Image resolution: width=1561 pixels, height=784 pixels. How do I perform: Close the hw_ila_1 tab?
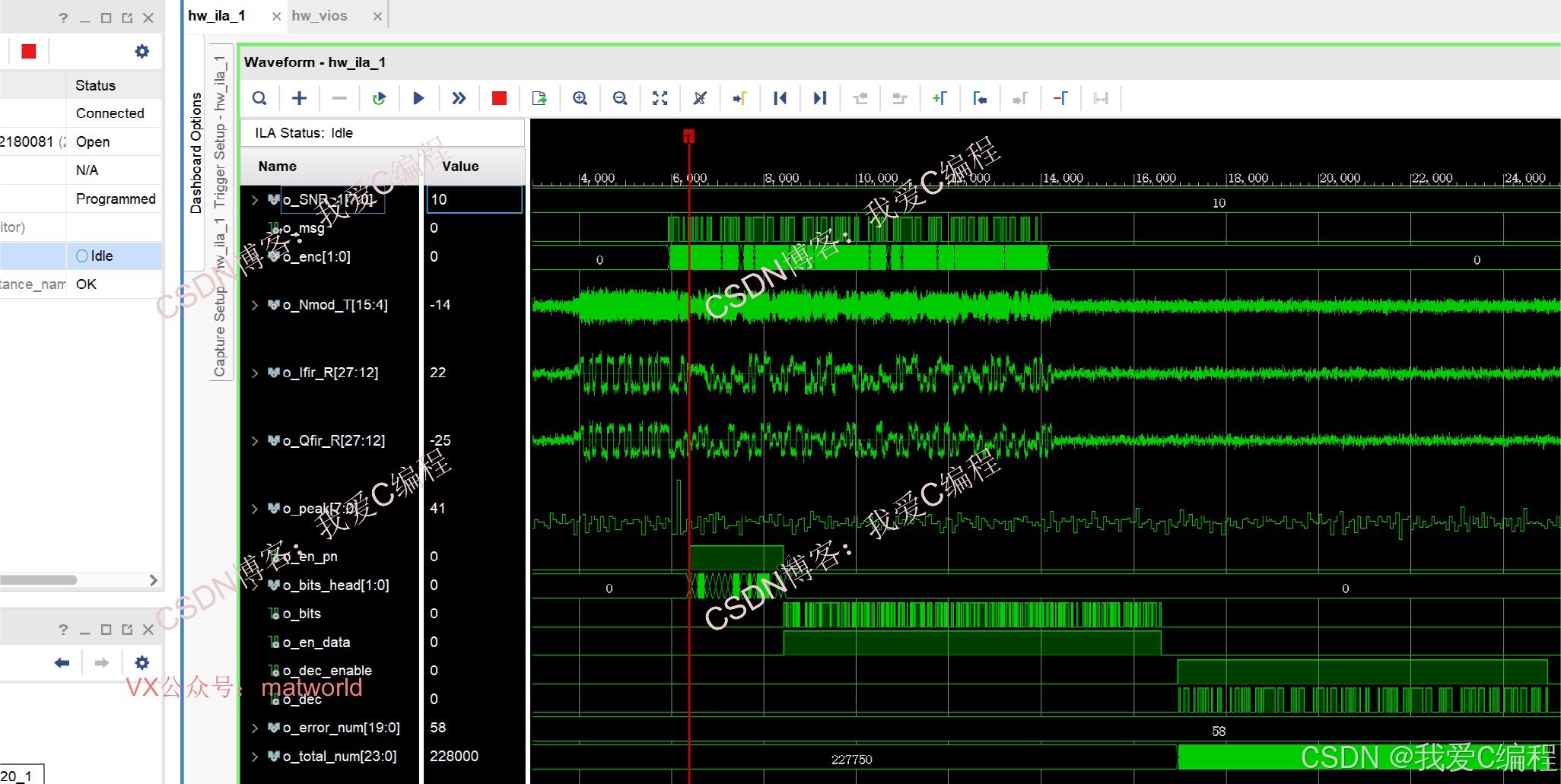276,16
